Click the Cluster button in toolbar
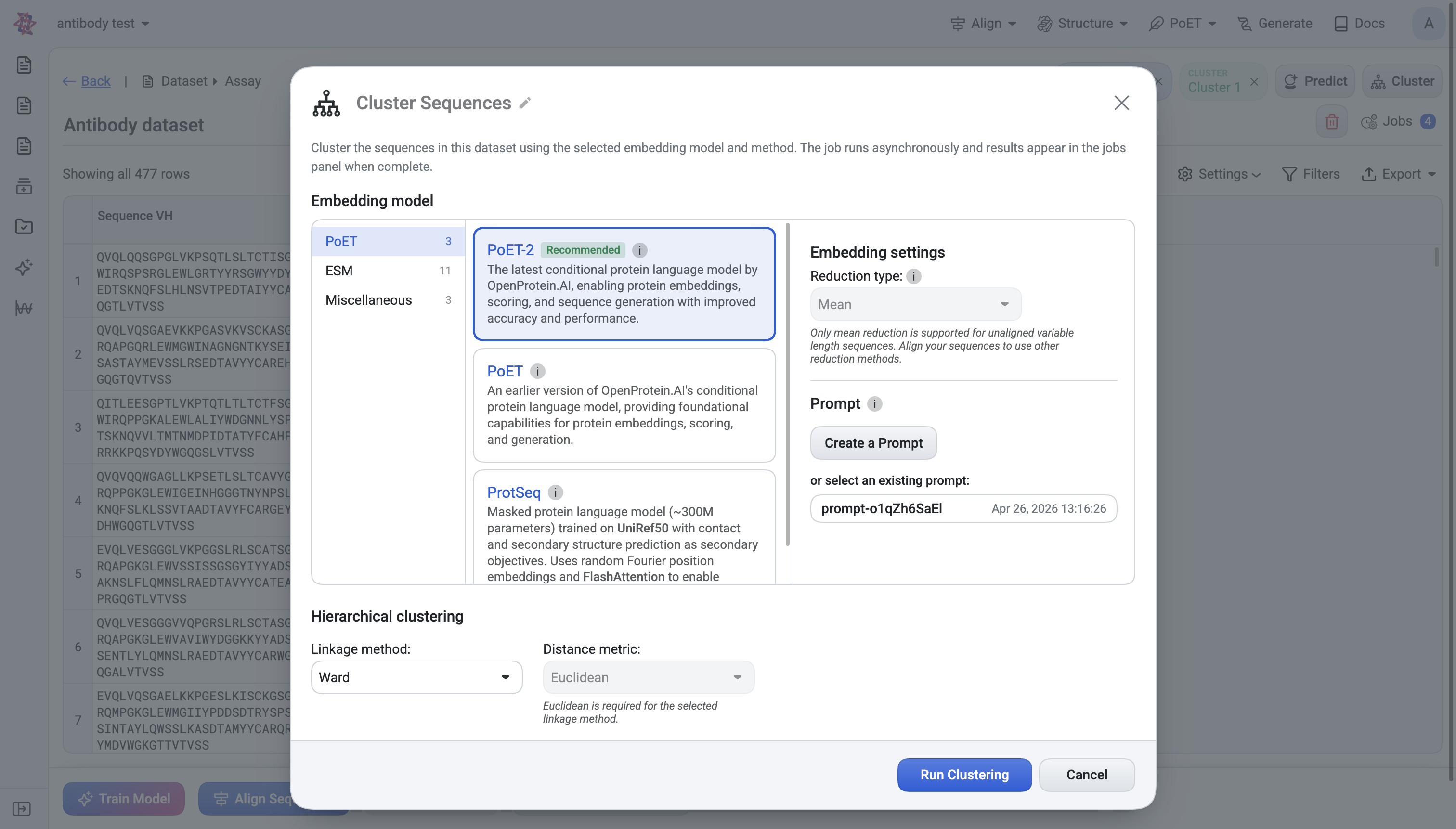The image size is (1456, 829). coord(1402,81)
